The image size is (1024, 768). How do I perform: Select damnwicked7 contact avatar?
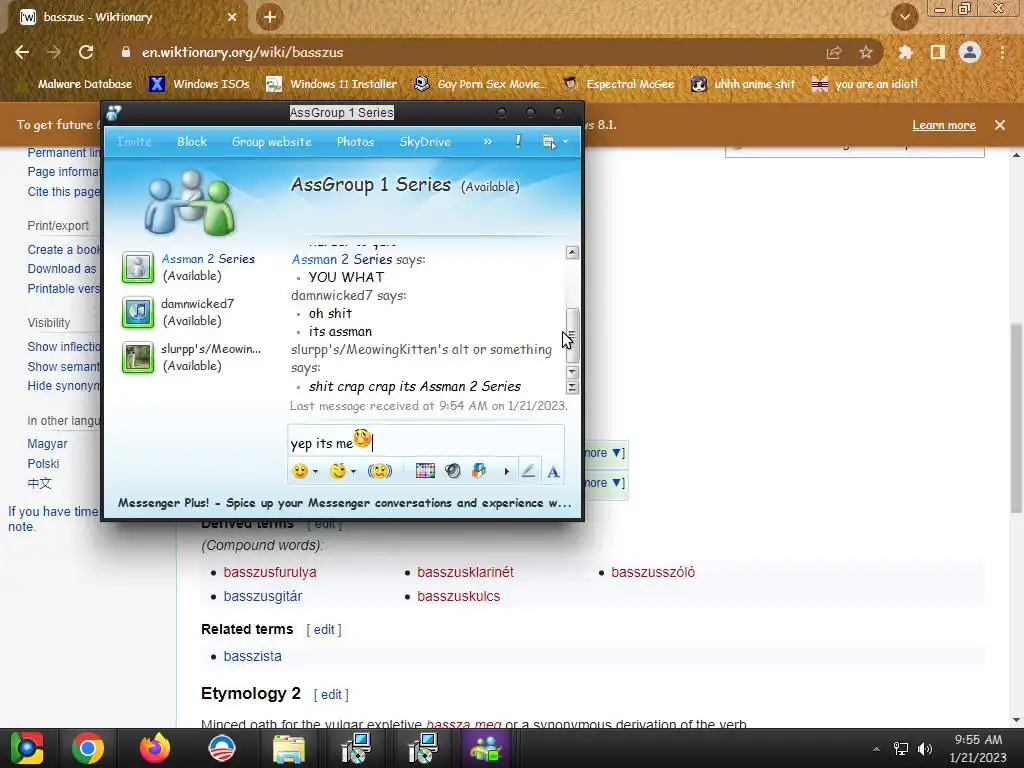point(138,312)
